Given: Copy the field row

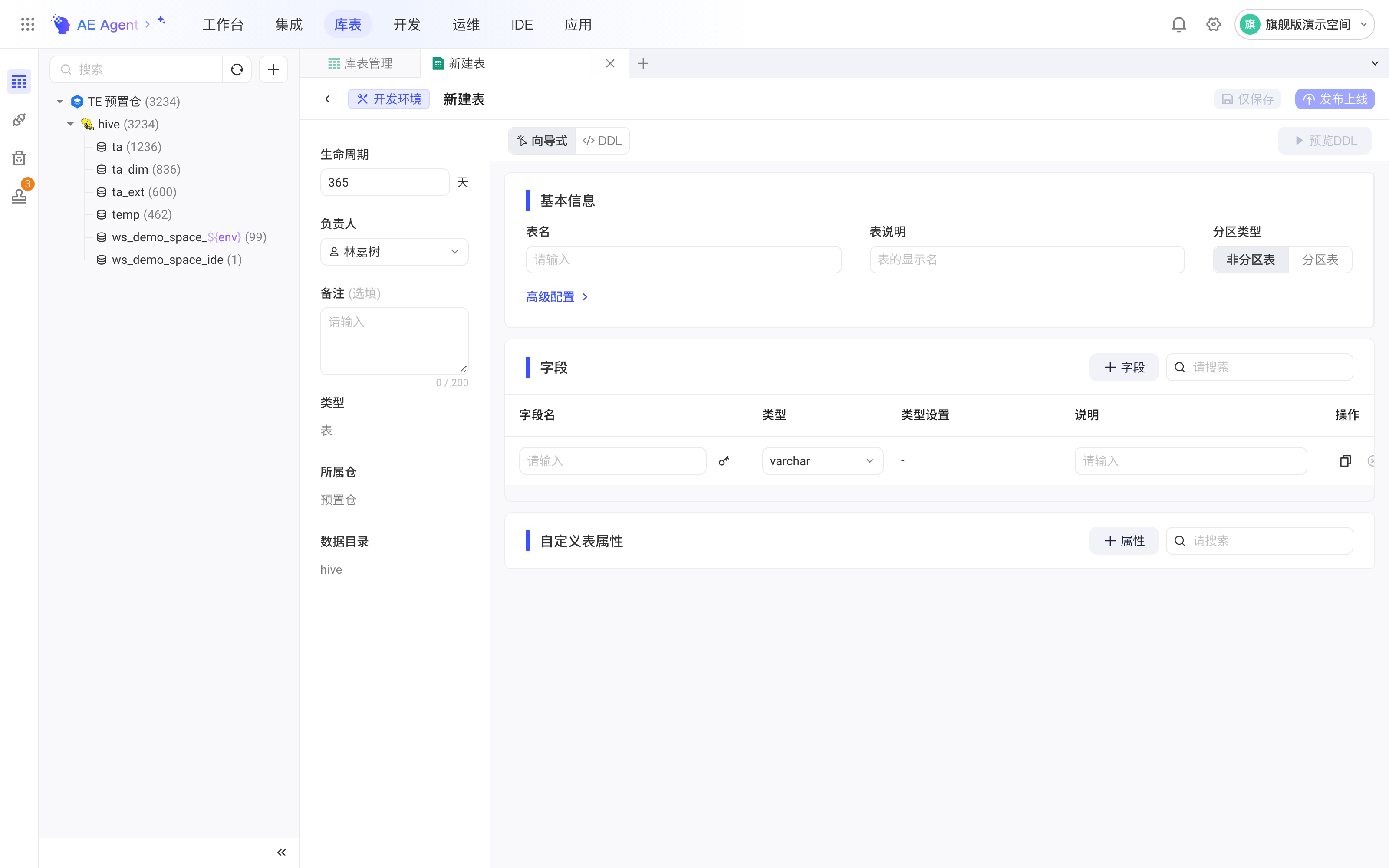Looking at the screenshot, I should click(1346, 460).
